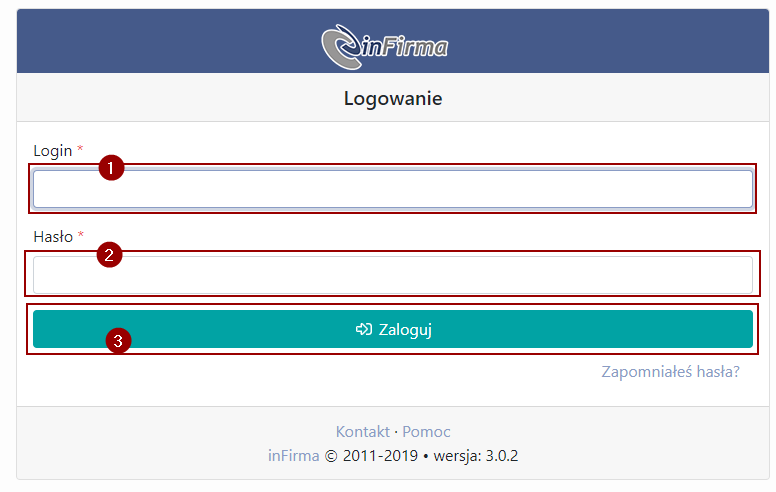The height and width of the screenshot is (492, 776).
Task: Click the Logowanie heading
Action: pyautogui.click(x=393, y=98)
